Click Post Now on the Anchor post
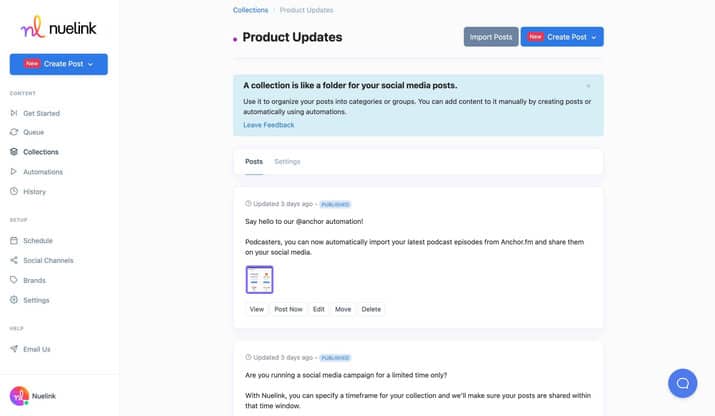Image resolution: width=715 pixels, height=416 pixels. click(x=288, y=309)
